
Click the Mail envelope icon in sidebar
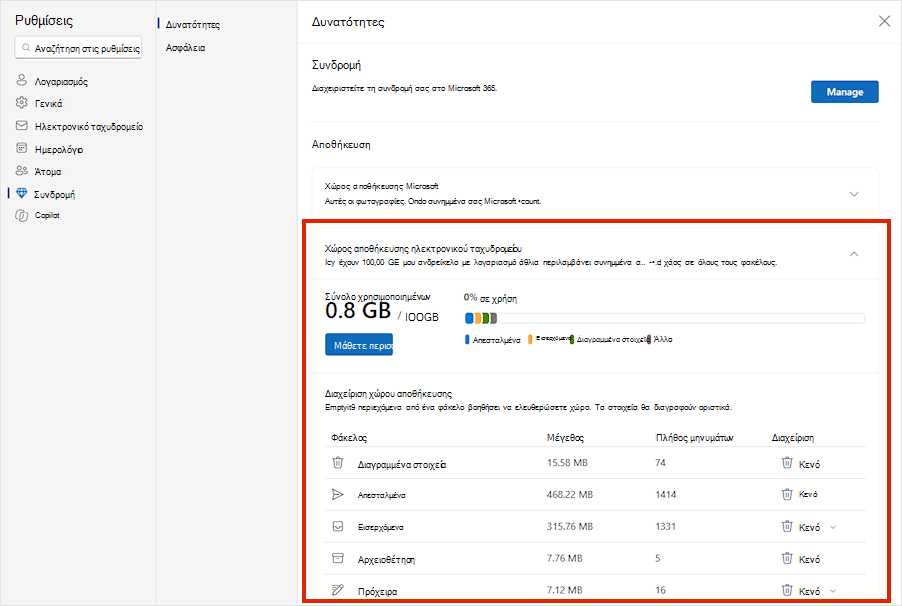pyautogui.click(x=22, y=125)
